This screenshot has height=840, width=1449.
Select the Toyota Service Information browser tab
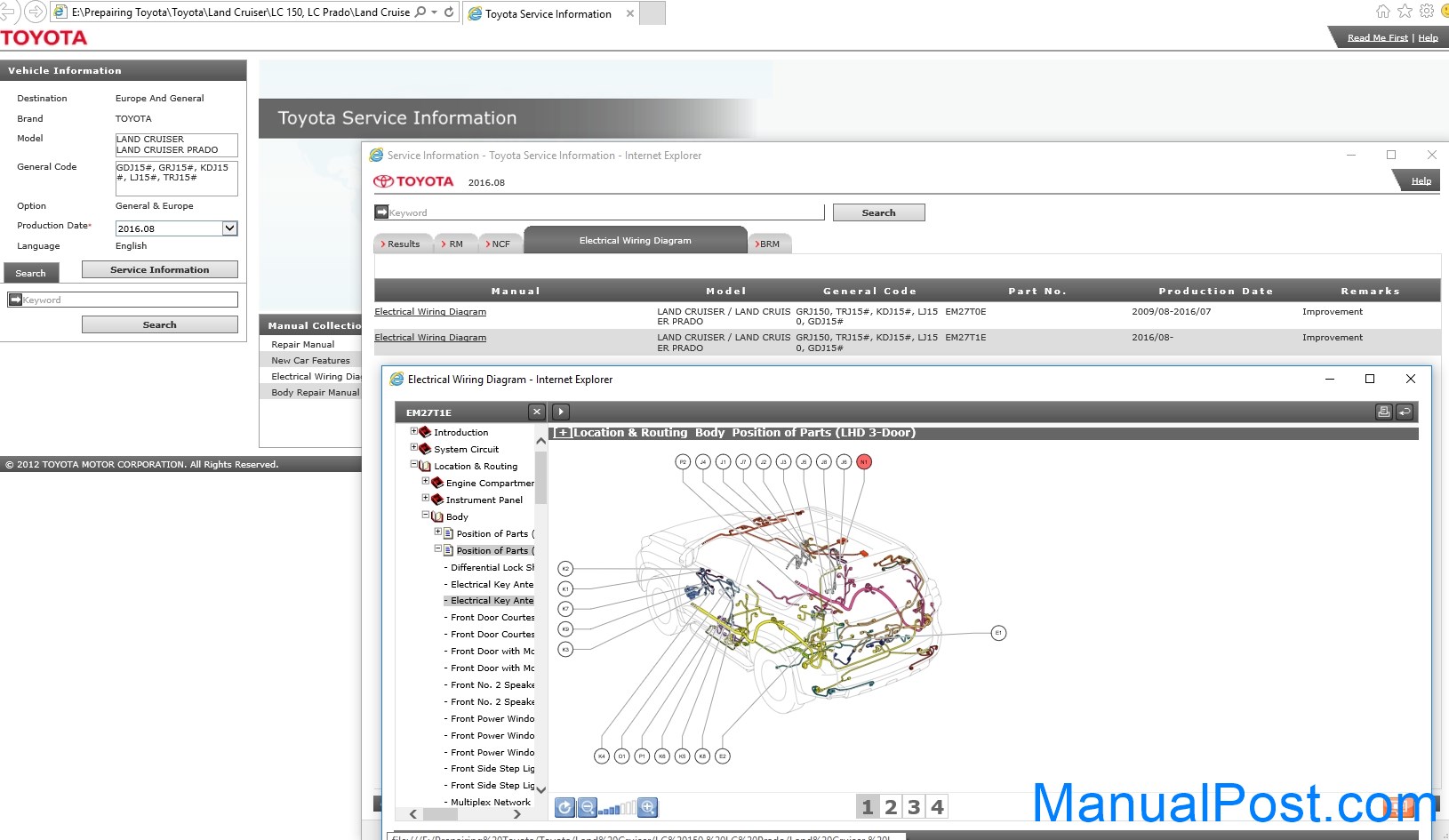point(550,13)
